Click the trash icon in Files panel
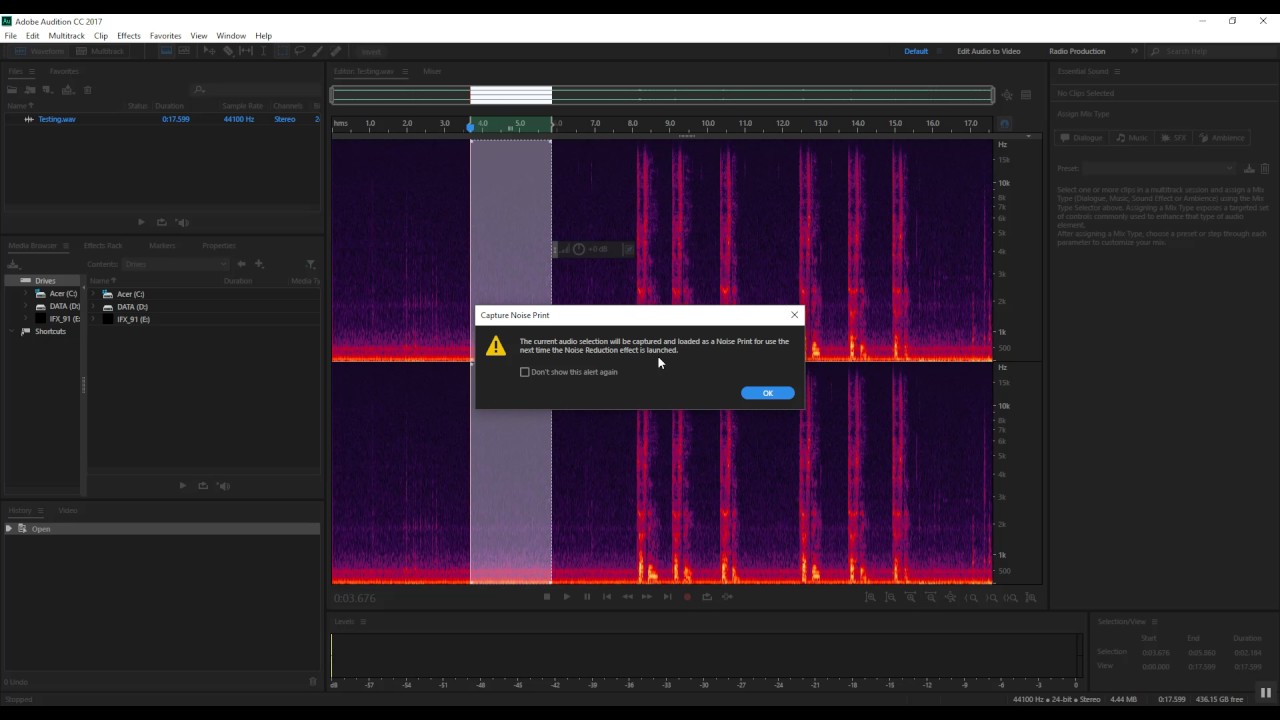Screen dimensions: 1280x720 point(88,89)
